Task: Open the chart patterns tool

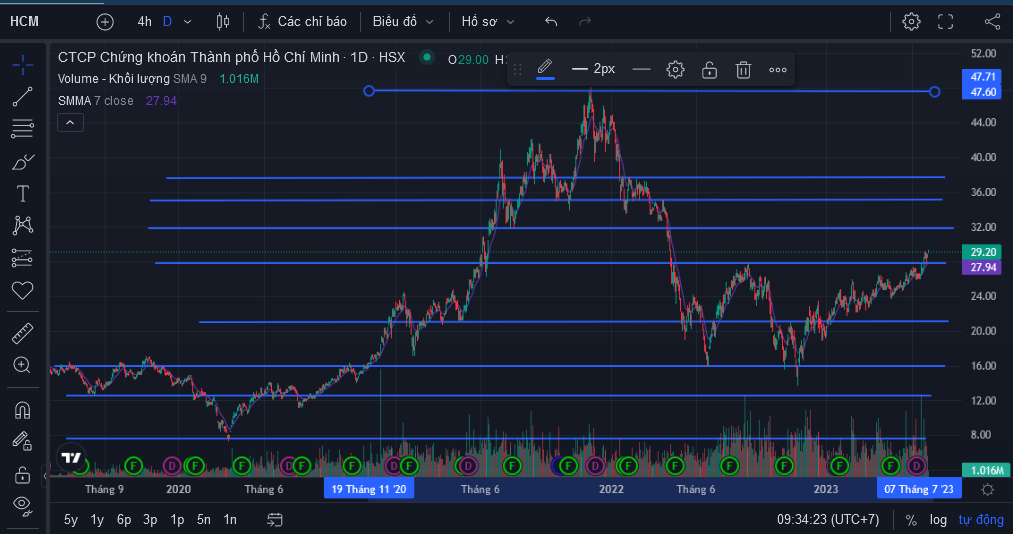Action: click(x=23, y=225)
